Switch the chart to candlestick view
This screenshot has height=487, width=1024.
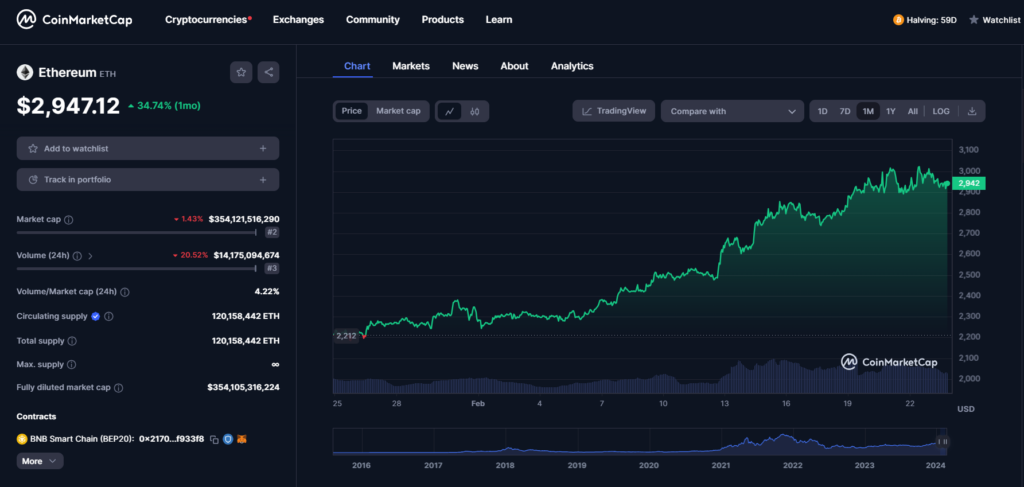(x=475, y=111)
